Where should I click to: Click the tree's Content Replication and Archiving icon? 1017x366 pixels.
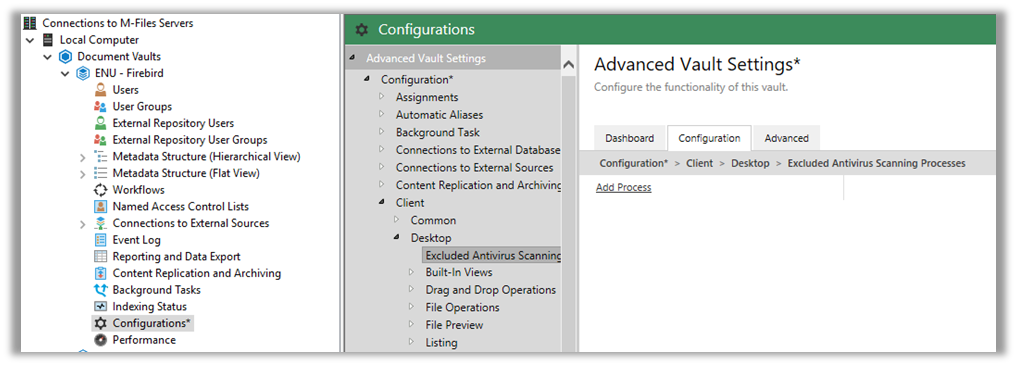click(101, 273)
